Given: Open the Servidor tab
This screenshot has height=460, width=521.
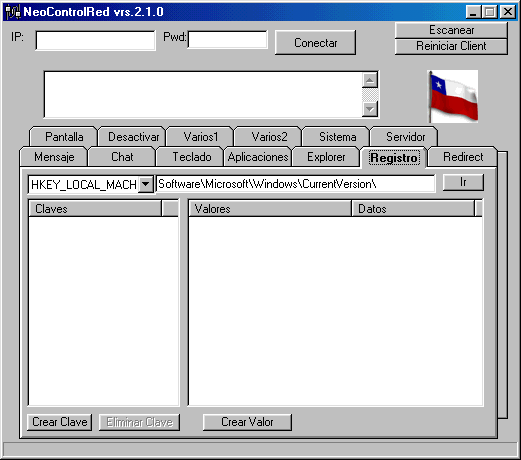Looking at the screenshot, I should pos(405,137).
